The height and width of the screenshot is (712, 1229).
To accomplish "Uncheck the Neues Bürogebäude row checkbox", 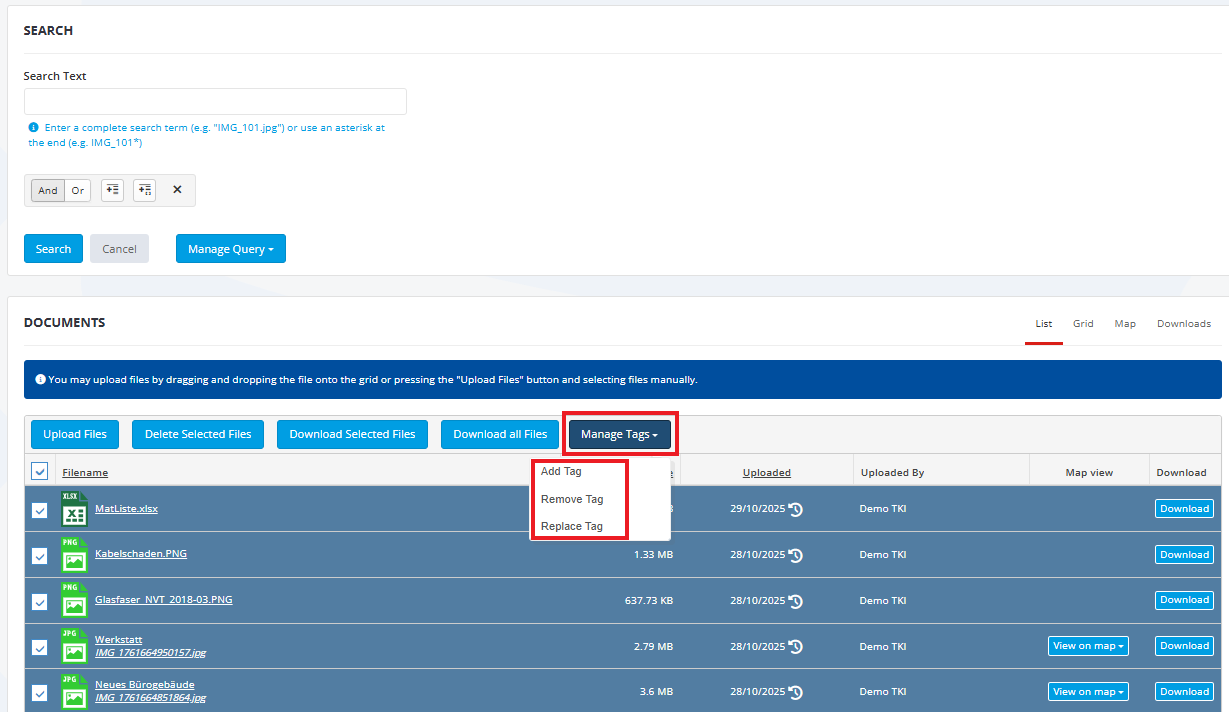I will pyautogui.click(x=40, y=693).
